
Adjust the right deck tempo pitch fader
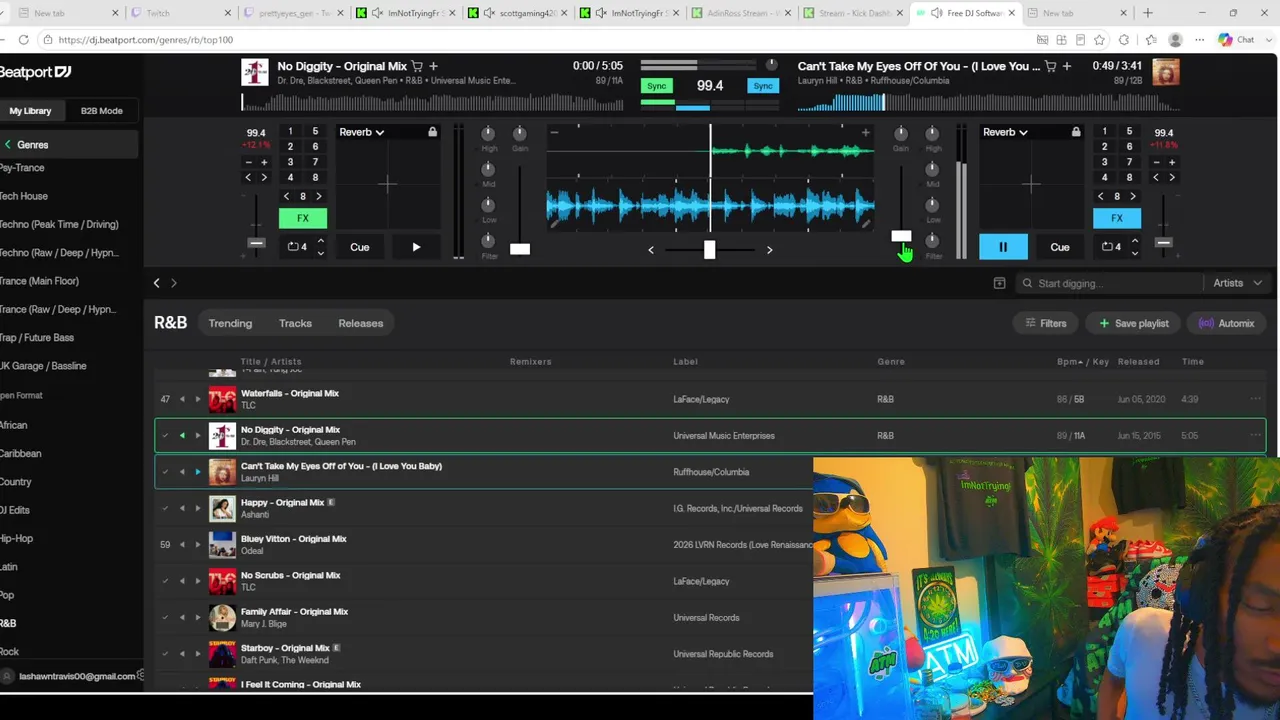click(x=1163, y=242)
